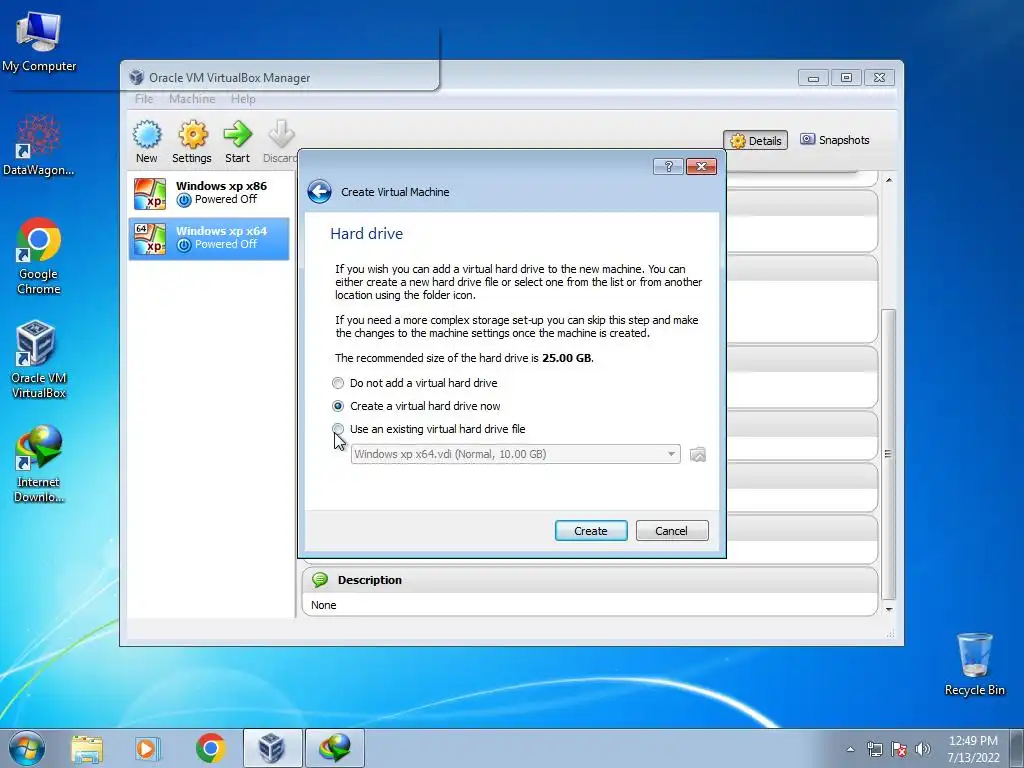Click the Action Center flag icon
The width and height of the screenshot is (1024, 768).
point(899,749)
